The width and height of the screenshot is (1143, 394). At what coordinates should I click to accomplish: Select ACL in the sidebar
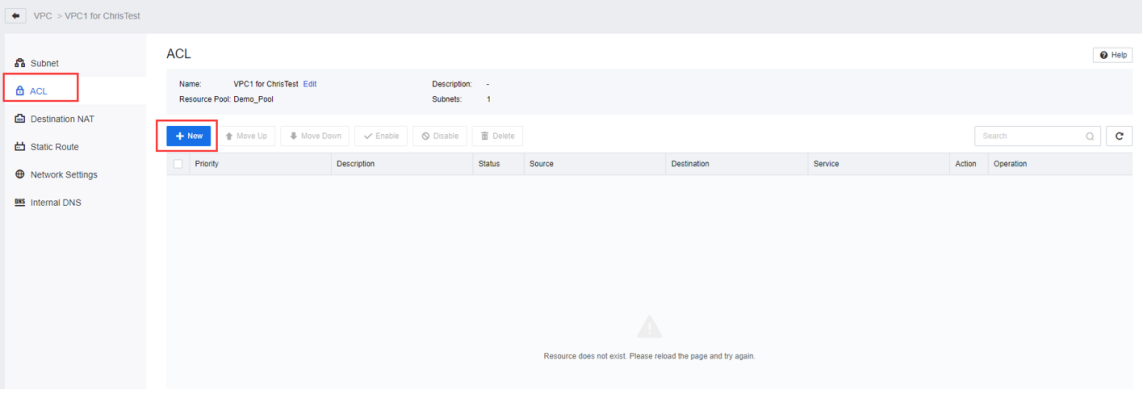(x=39, y=91)
